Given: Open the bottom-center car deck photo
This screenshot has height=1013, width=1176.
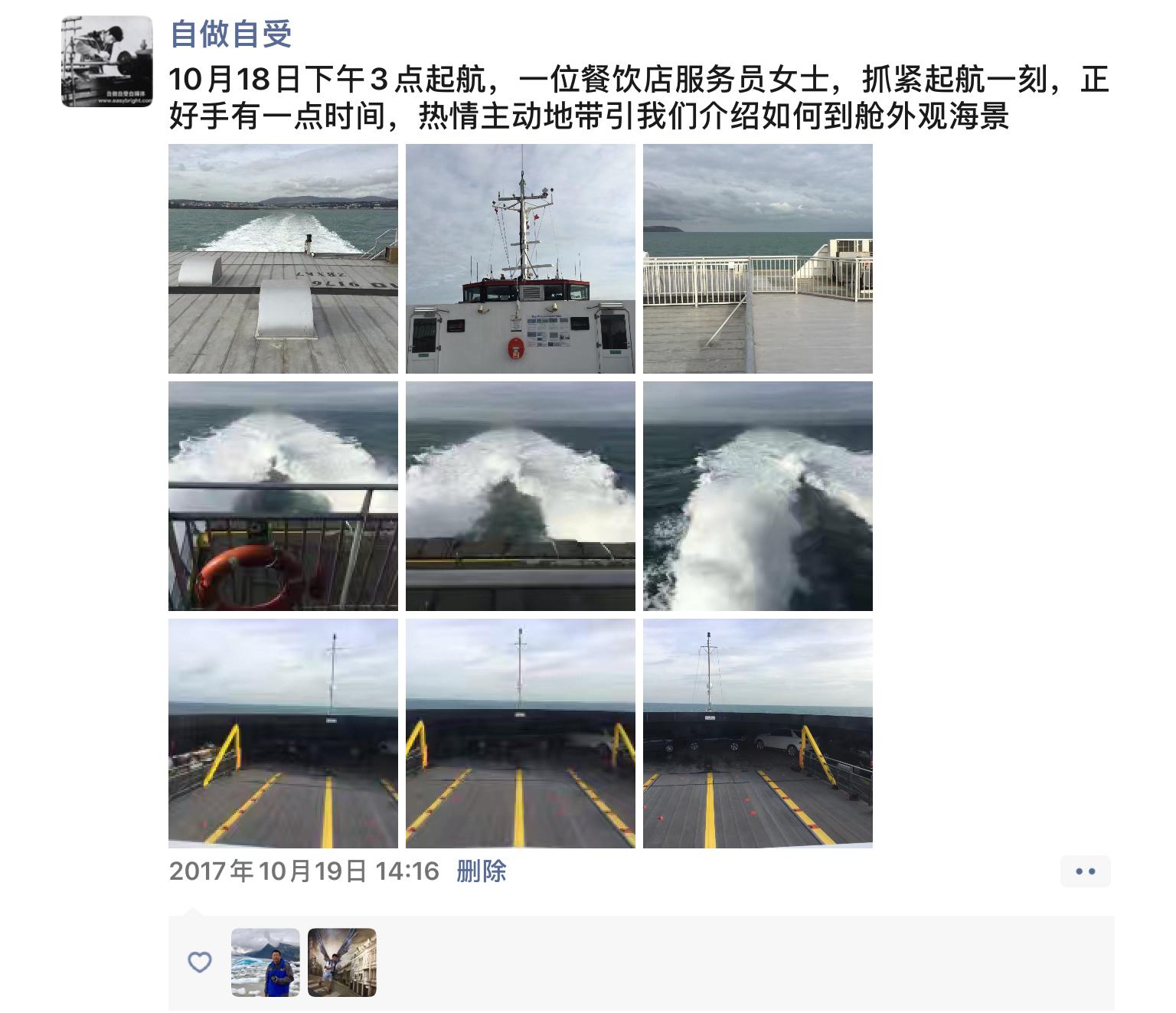Looking at the screenshot, I should [521, 734].
